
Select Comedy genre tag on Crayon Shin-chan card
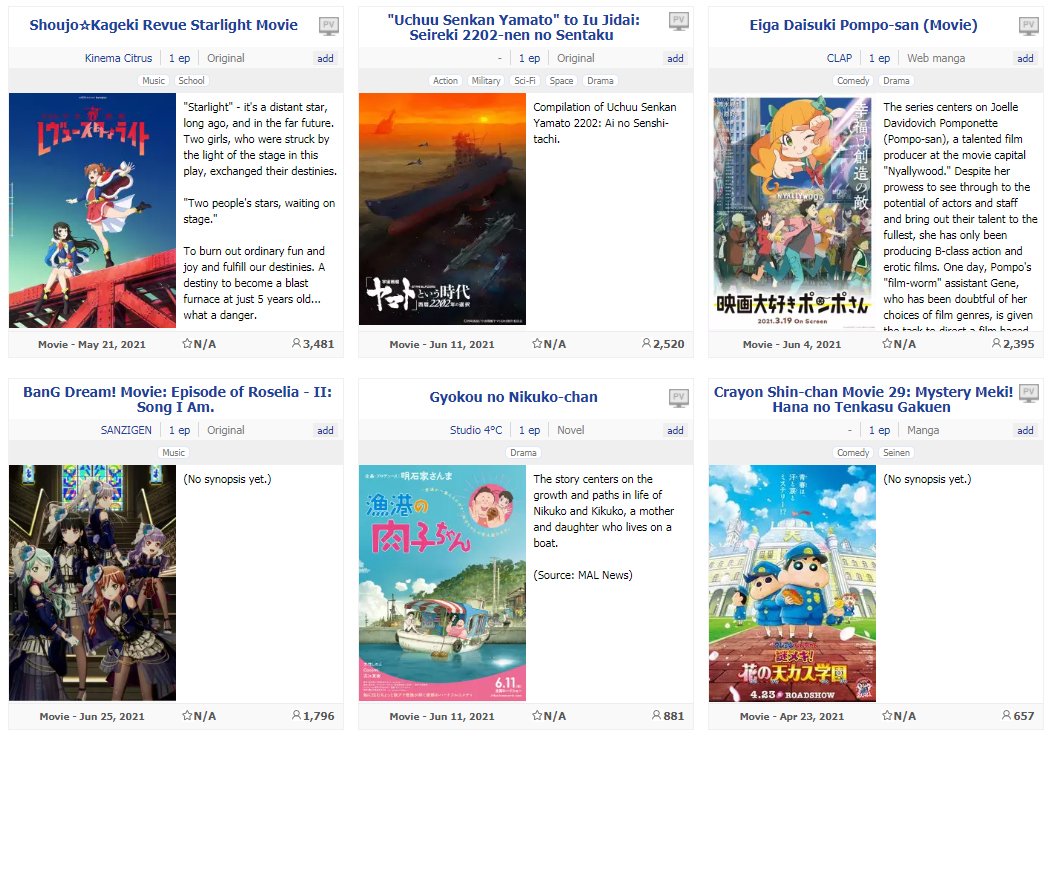click(853, 453)
